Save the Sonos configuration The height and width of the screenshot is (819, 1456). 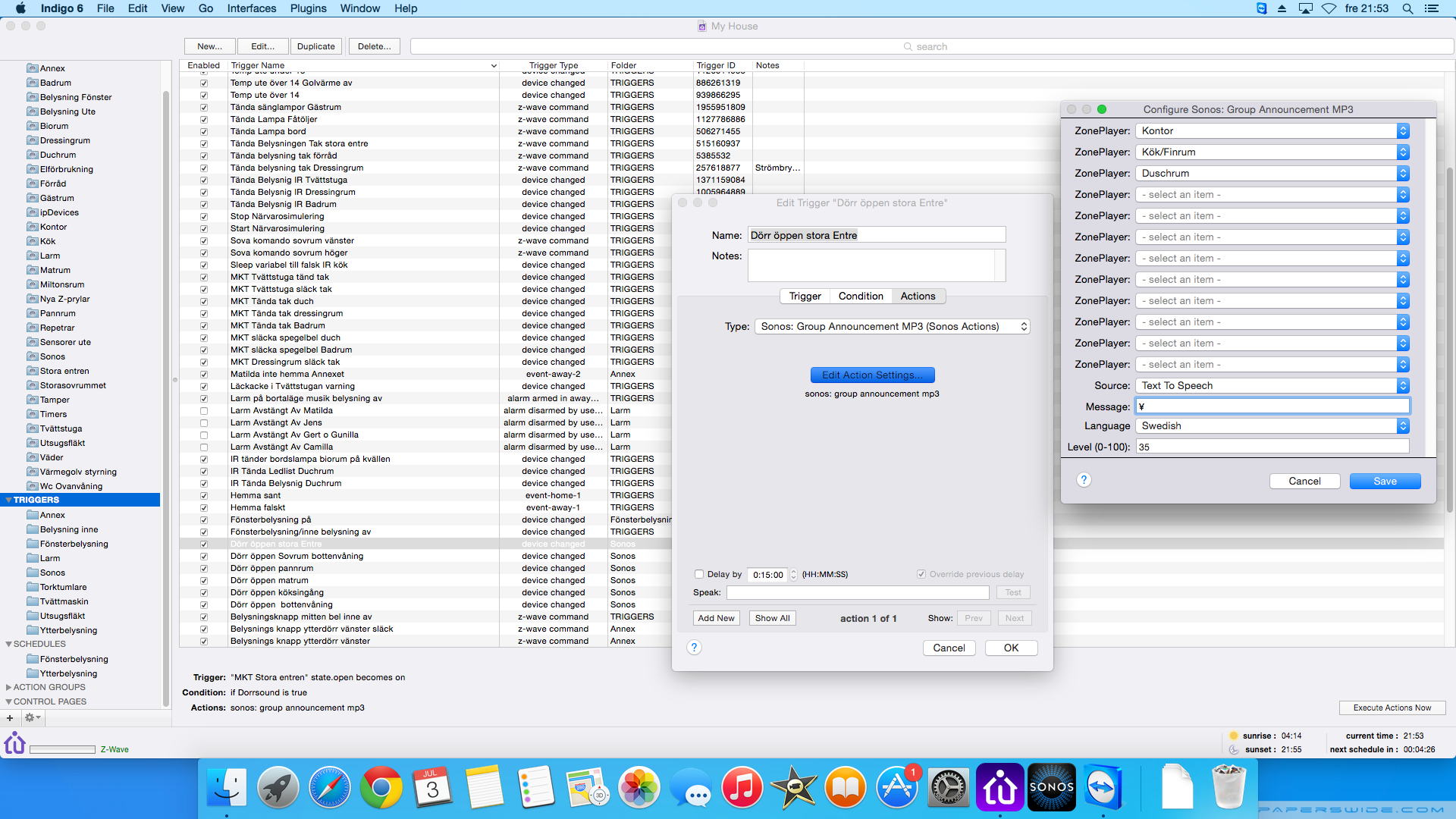point(1385,481)
